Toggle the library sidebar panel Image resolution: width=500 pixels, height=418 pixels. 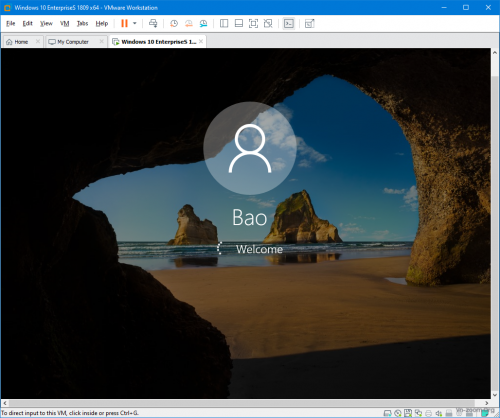(x=224, y=23)
